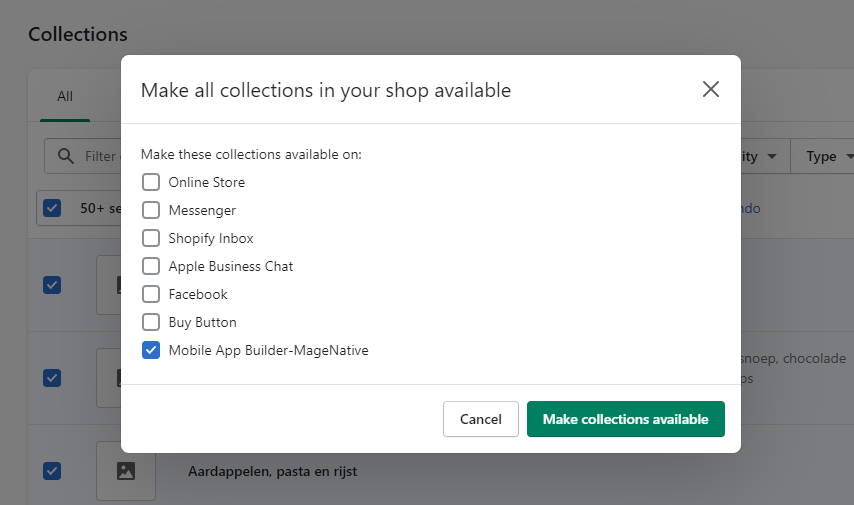Viewport: 854px width, 505px height.
Task: Tick the Apple Business Chat checkbox
Action: click(x=151, y=266)
